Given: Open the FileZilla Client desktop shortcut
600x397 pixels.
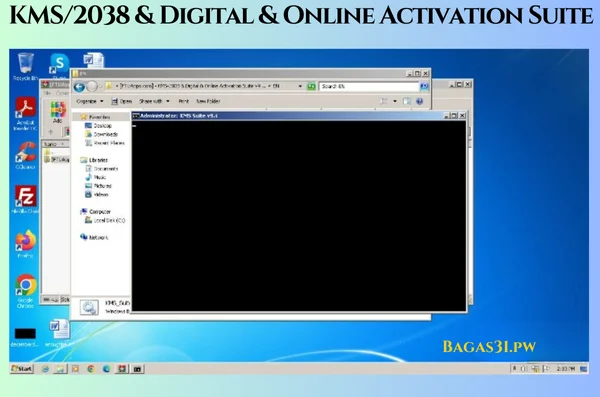Looking at the screenshot, I should (26, 199).
